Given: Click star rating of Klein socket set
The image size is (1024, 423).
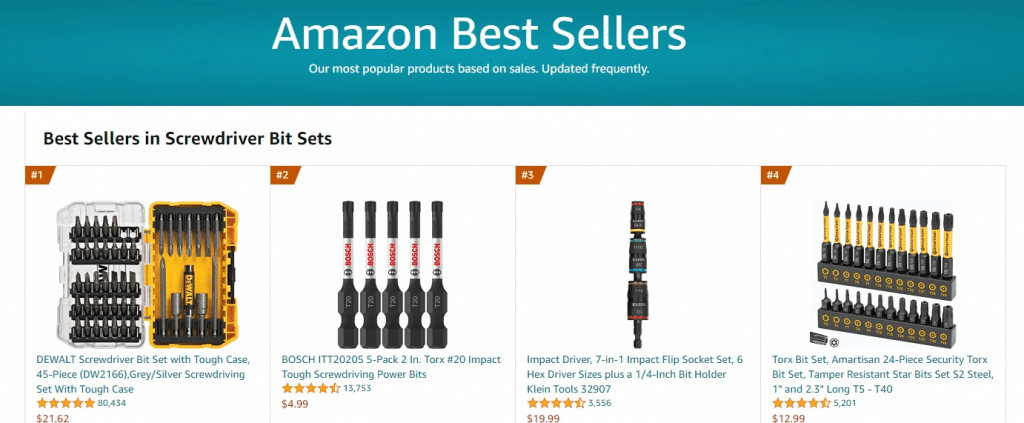Looking at the screenshot, I should click(556, 403).
